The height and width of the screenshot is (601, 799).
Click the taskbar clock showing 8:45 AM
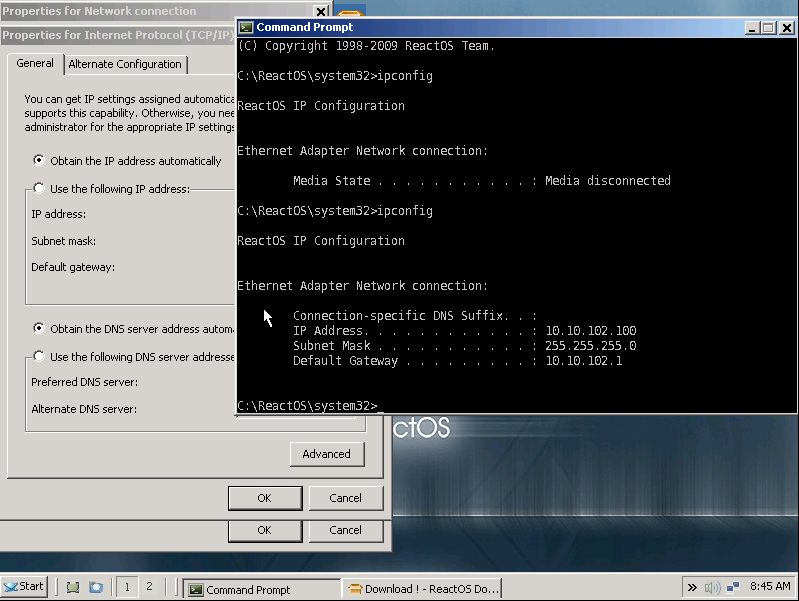point(770,586)
